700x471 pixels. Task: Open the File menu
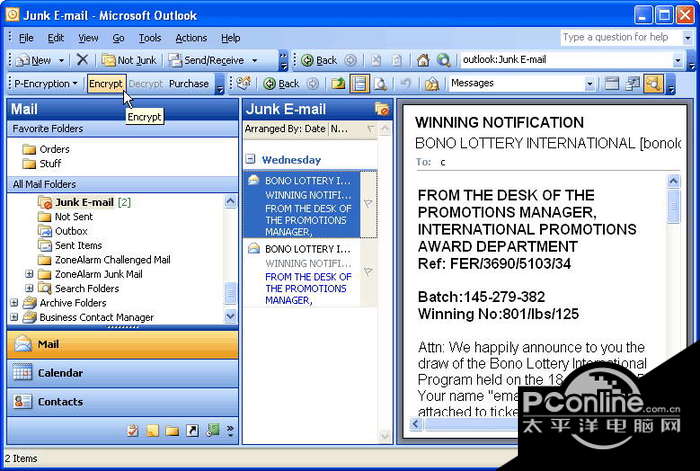tap(26, 38)
